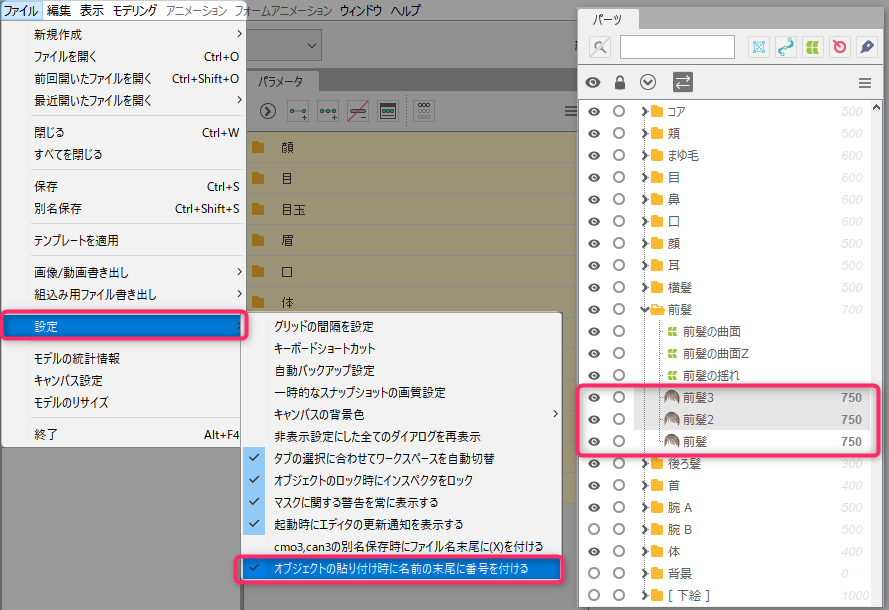Expand the コア folder
The height and width of the screenshot is (610, 889).
[644, 112]
